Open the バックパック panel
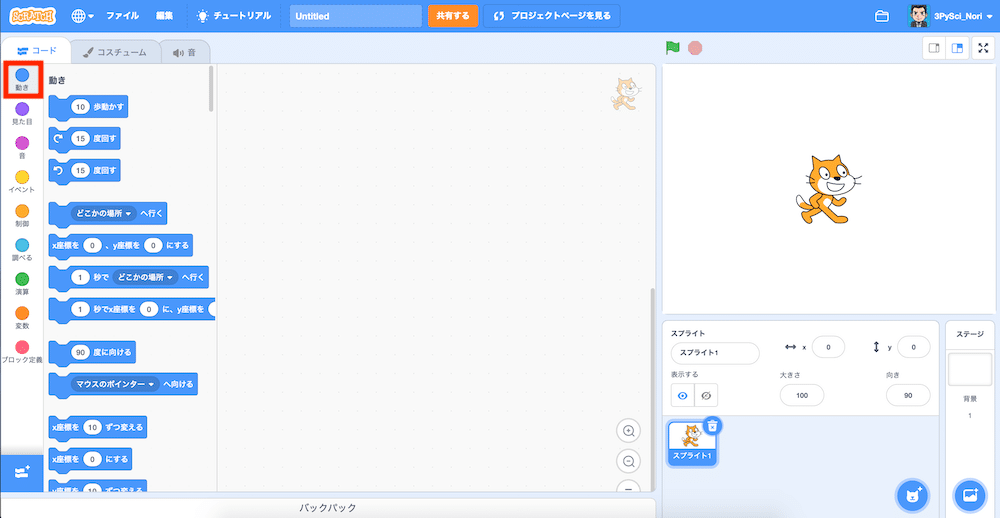Image resolution: width=1000 pixels, height=518 pixels. coord(328,508)
